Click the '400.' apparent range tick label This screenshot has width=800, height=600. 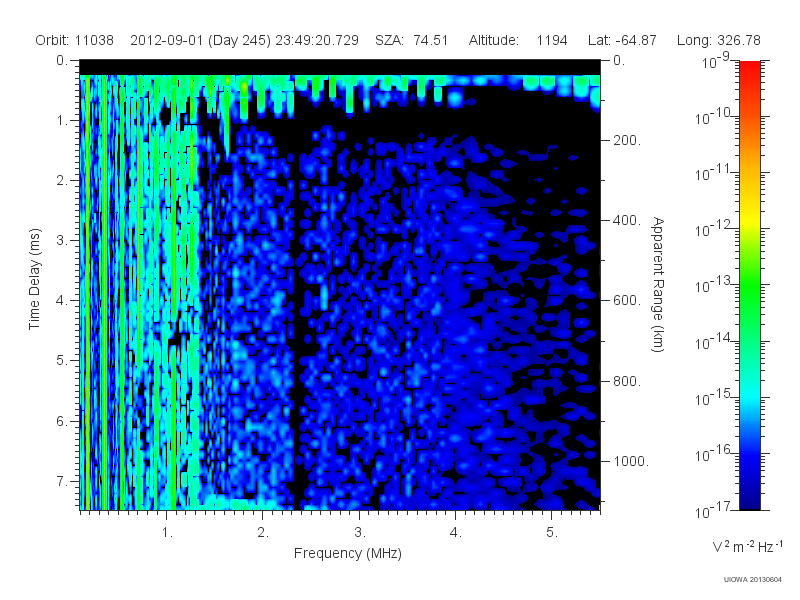tap(627, 220)
